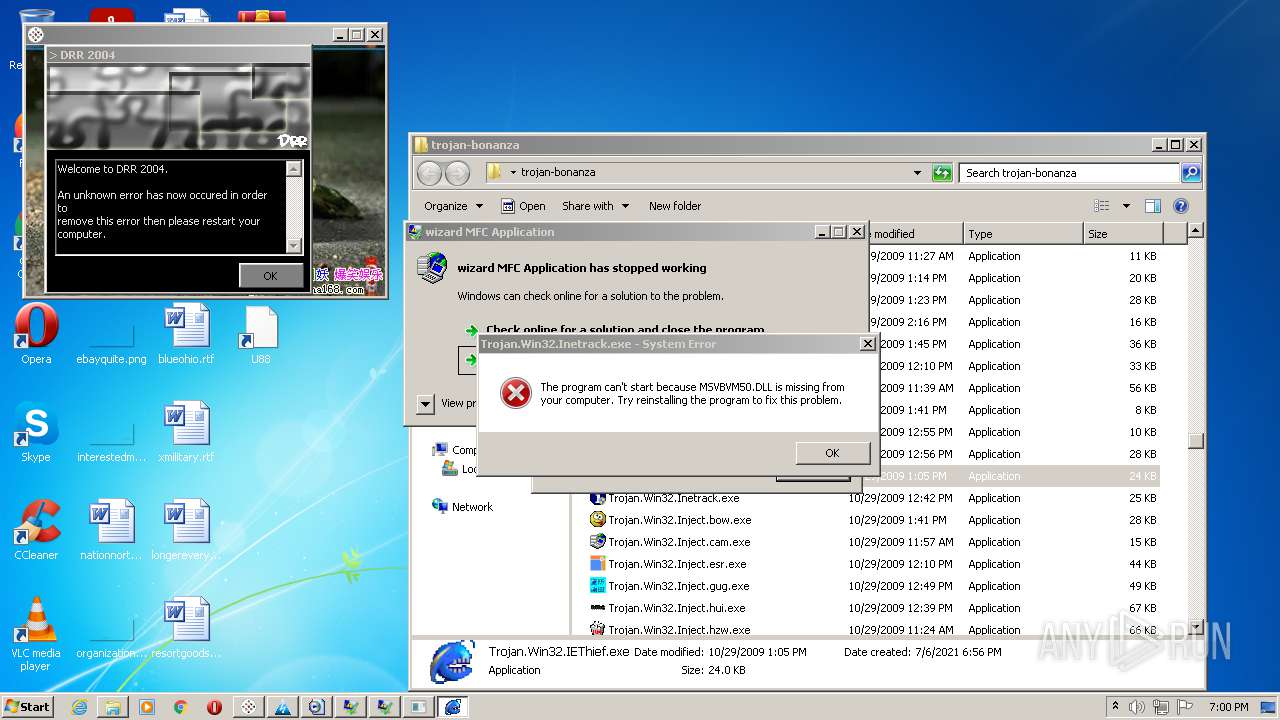
Task: Select Network in the navigation pane
Action: (x=463, y=507)
